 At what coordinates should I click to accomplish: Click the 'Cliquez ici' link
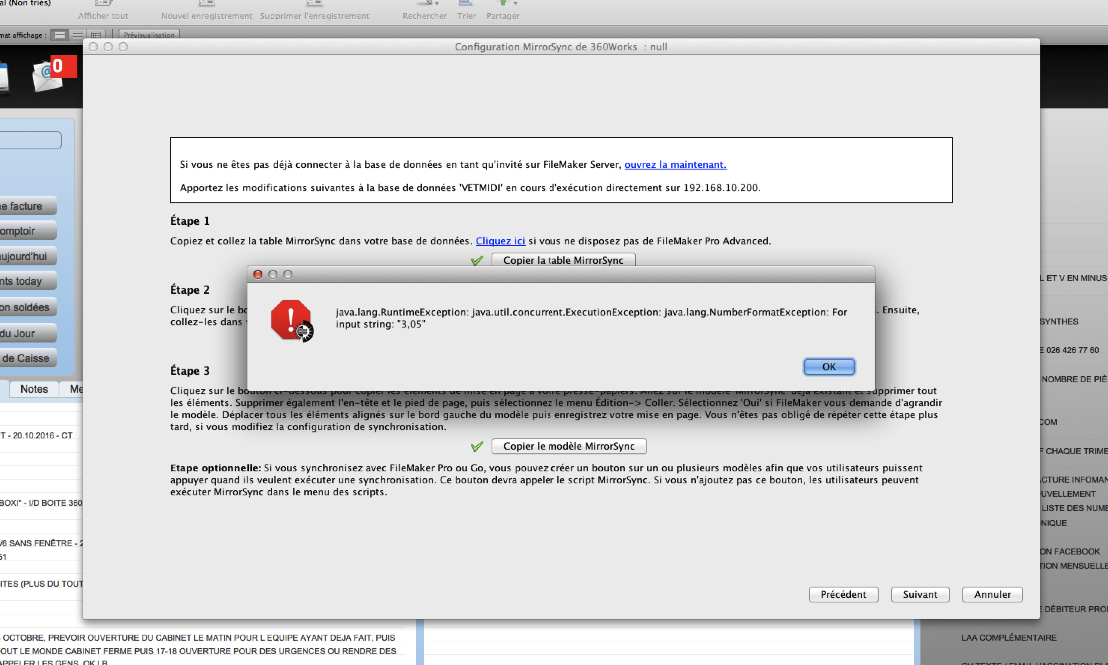[x=500, y=241]
